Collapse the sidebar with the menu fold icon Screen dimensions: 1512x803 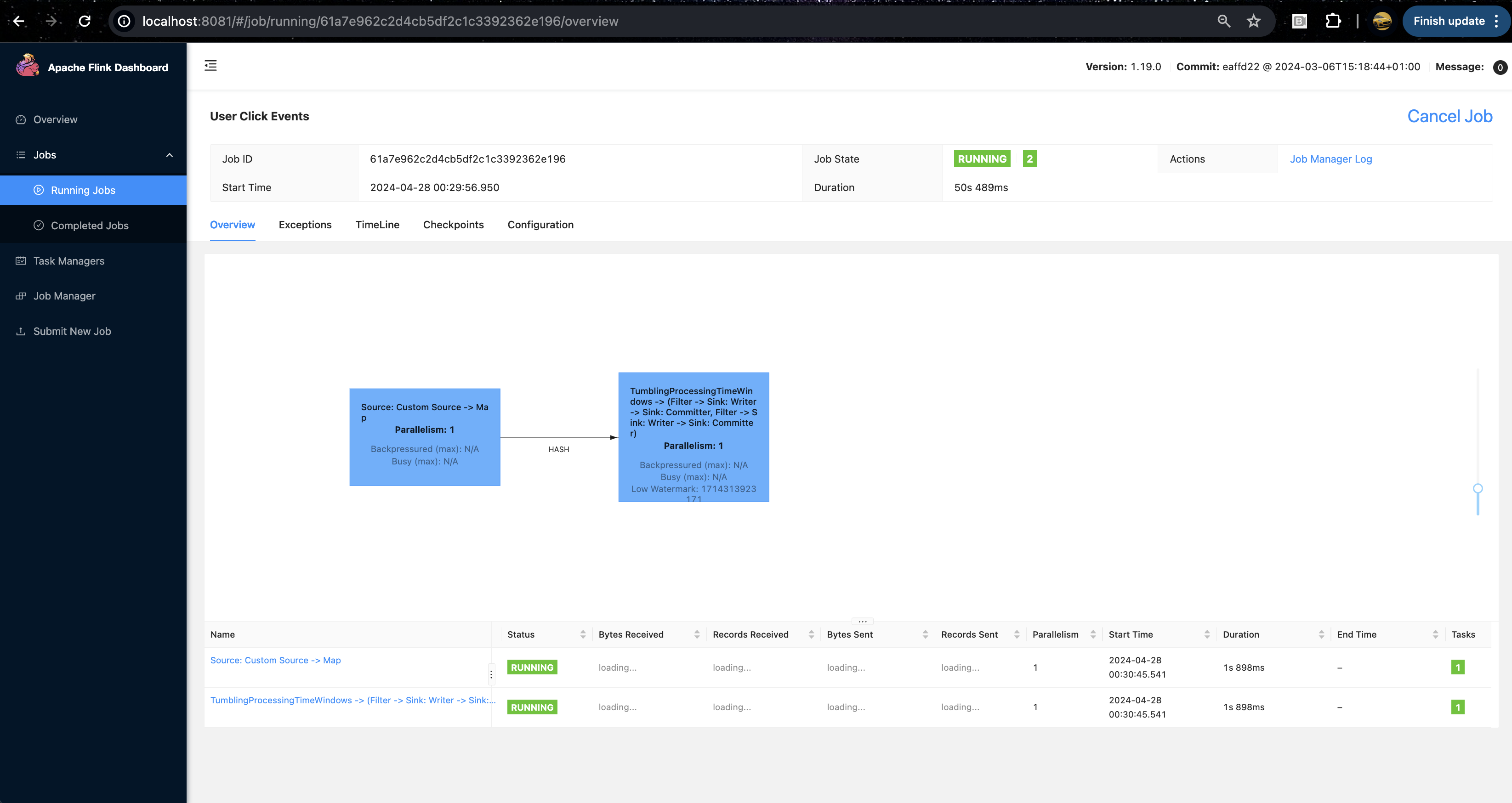(x=210, y=66)
